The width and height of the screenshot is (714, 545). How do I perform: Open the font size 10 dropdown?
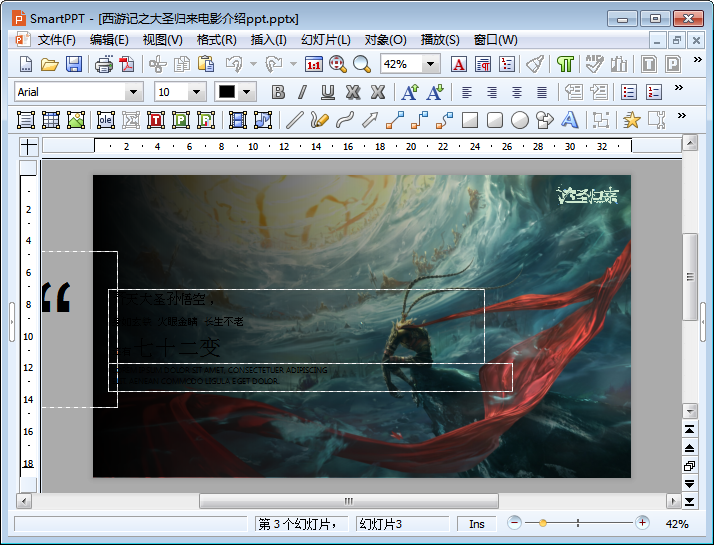[196, 92]
